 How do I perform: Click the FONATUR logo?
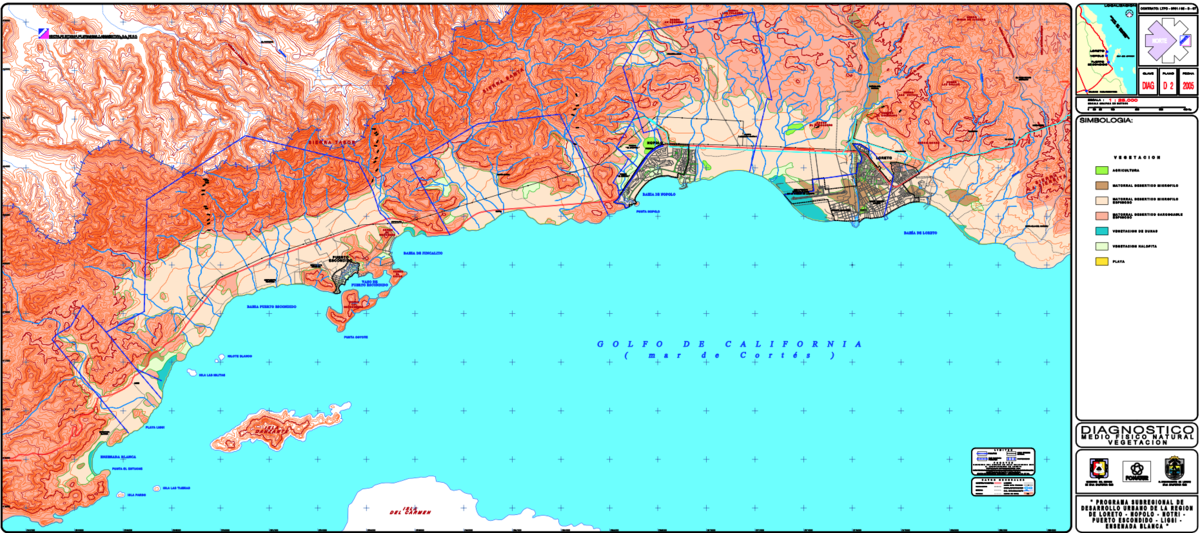1135,470
